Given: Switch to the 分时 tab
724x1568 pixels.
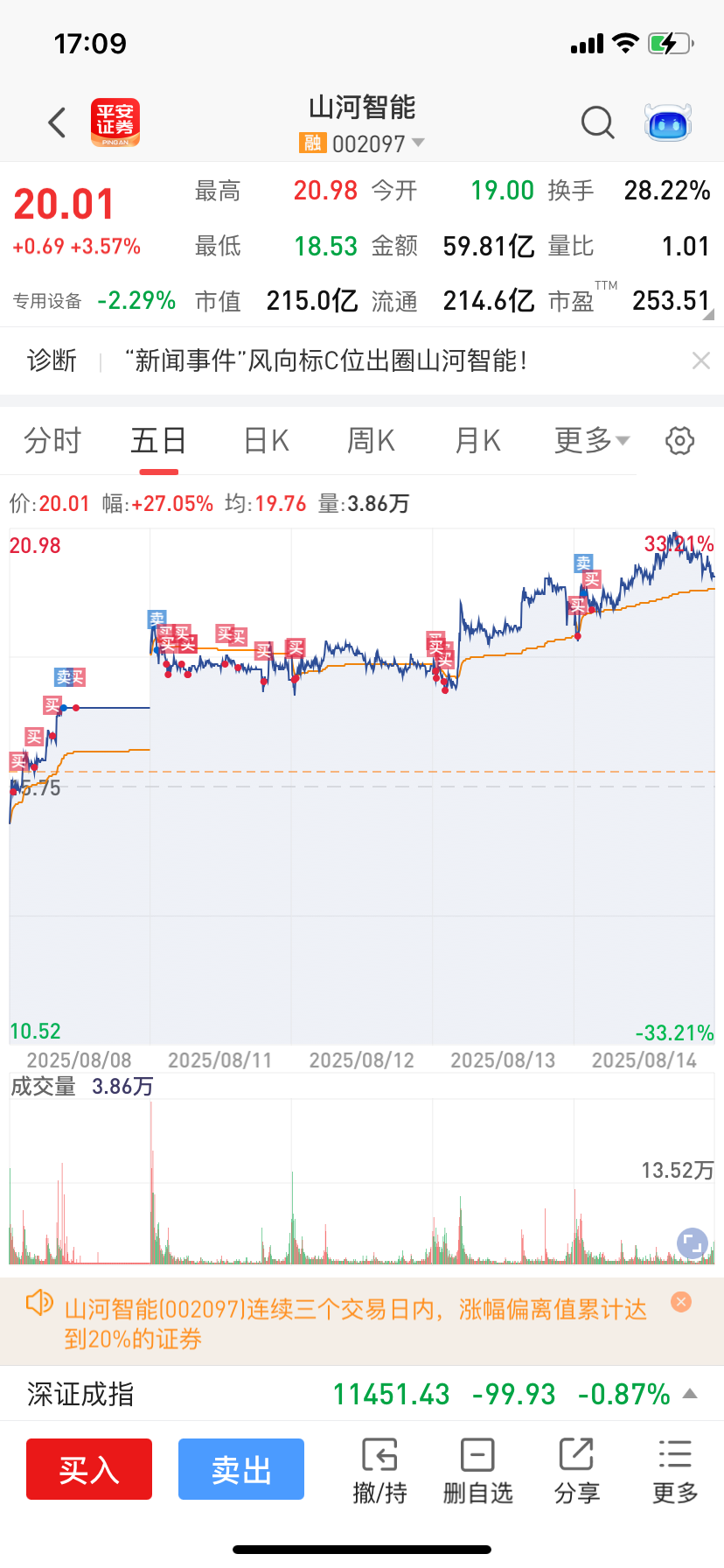Looking at the screenshot, I should pyautogui.click(x=52, y=440).
